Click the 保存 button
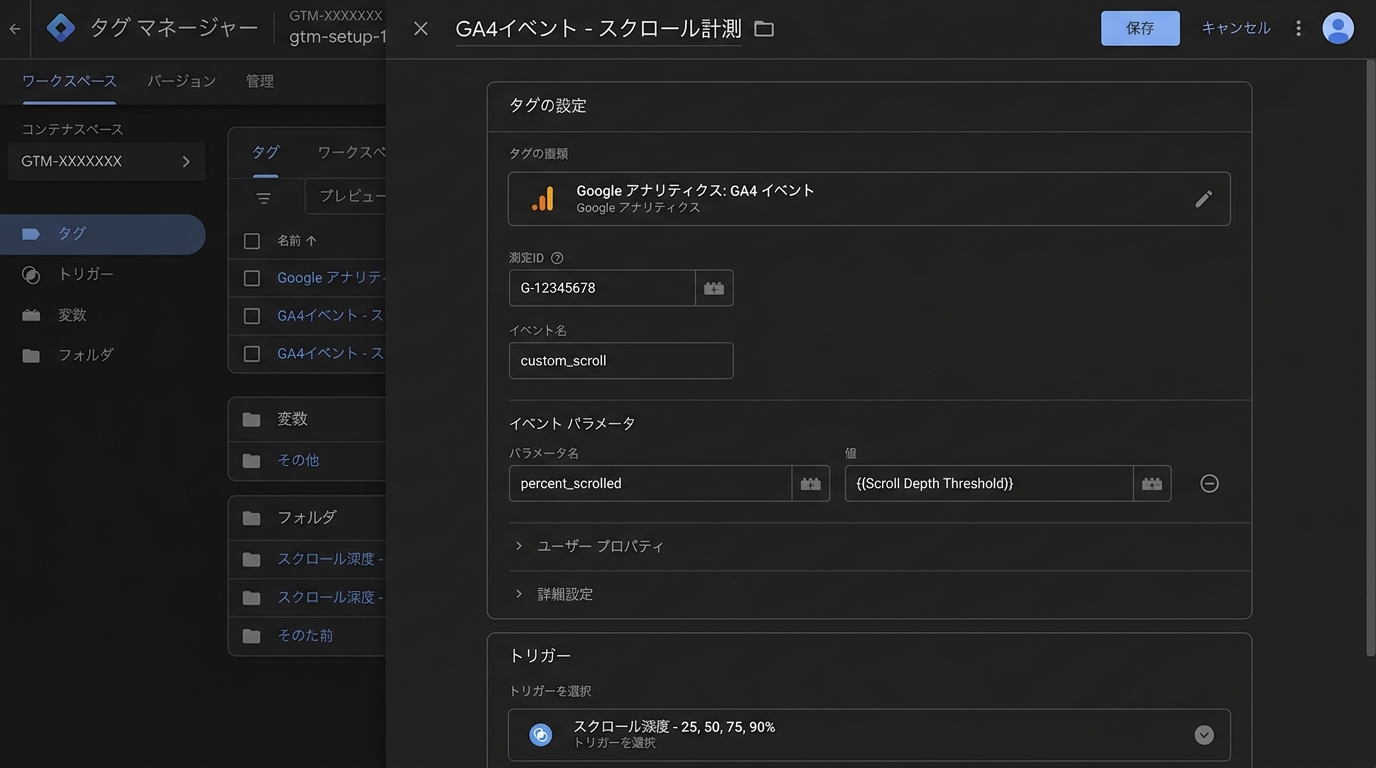1376x768 pixels. point(1140,28)
